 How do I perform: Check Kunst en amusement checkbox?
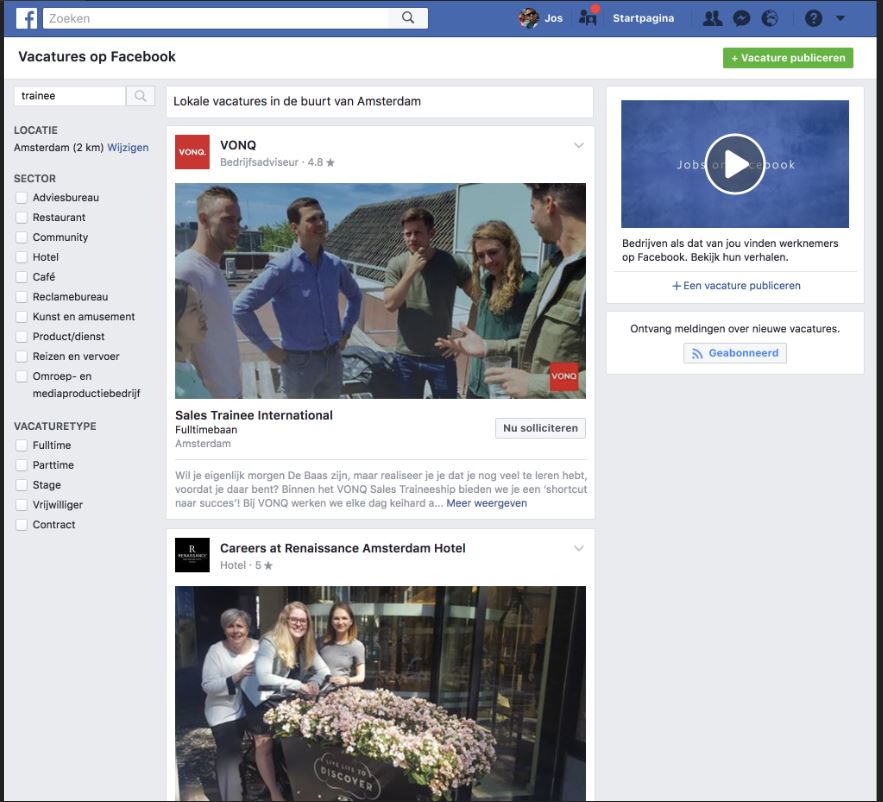pyautogui.click(x=21, y=317)
